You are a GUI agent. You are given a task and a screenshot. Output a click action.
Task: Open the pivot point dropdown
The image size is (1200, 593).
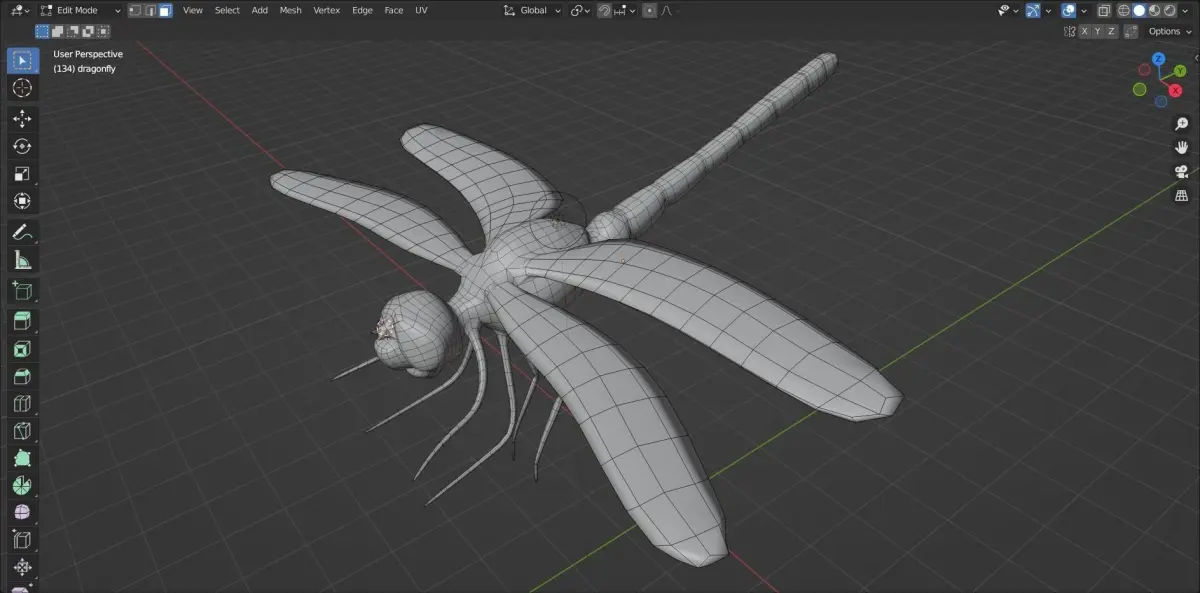point(580,10)
